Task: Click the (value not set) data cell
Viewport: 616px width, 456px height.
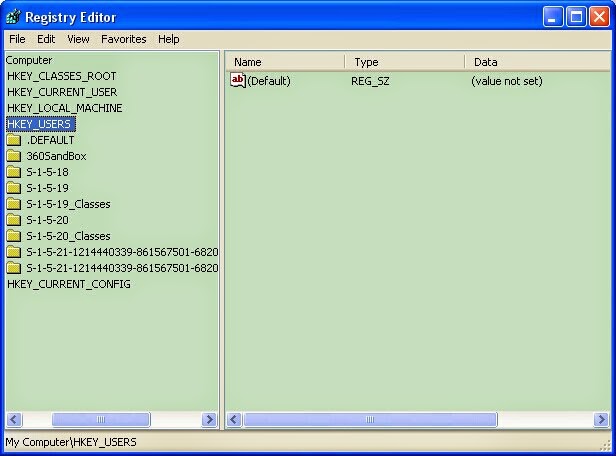Action: (x=507, y=81)
